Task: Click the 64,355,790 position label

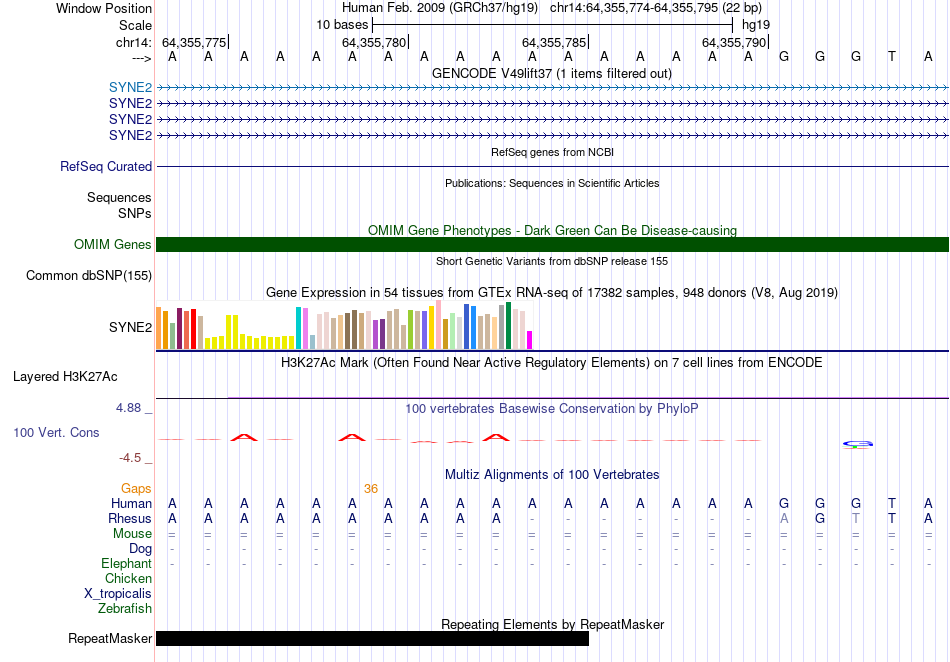Action: [734, 42]
